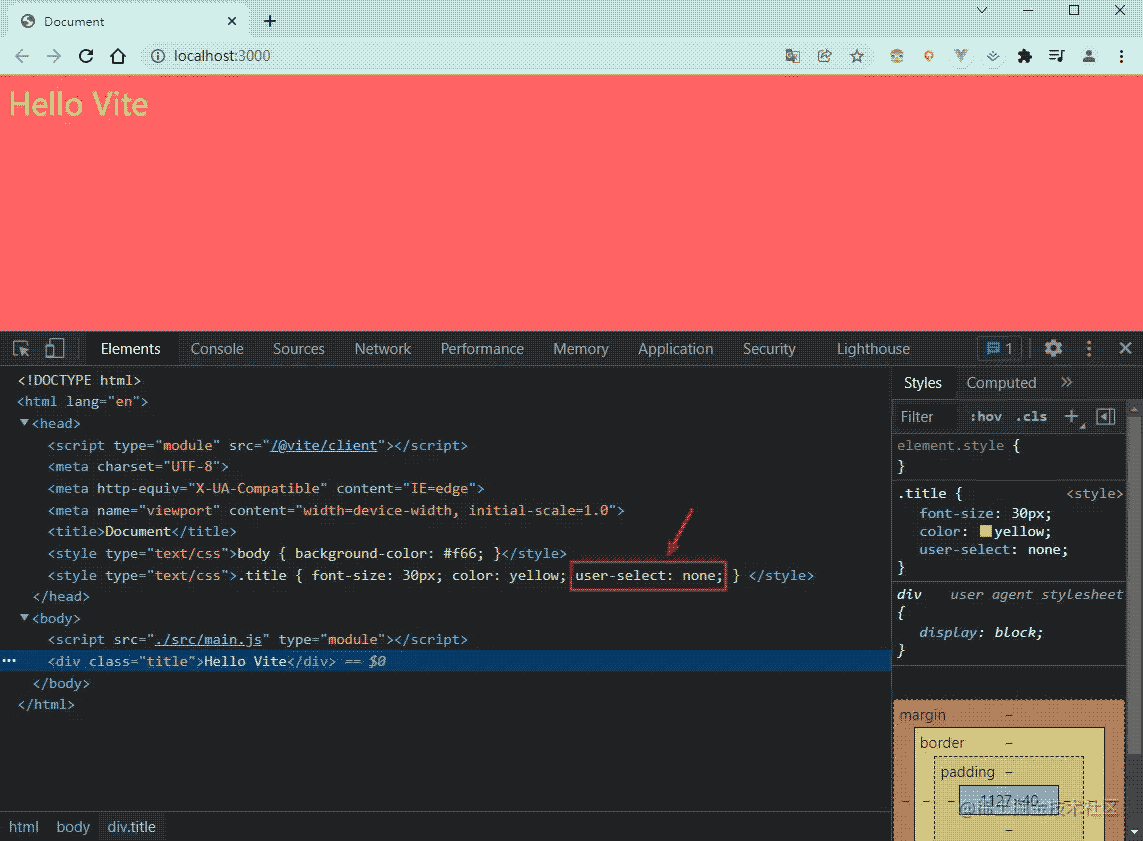Share this page via share icon
This screenshot has height=841, width=1143.
click(x=824, y=56)
